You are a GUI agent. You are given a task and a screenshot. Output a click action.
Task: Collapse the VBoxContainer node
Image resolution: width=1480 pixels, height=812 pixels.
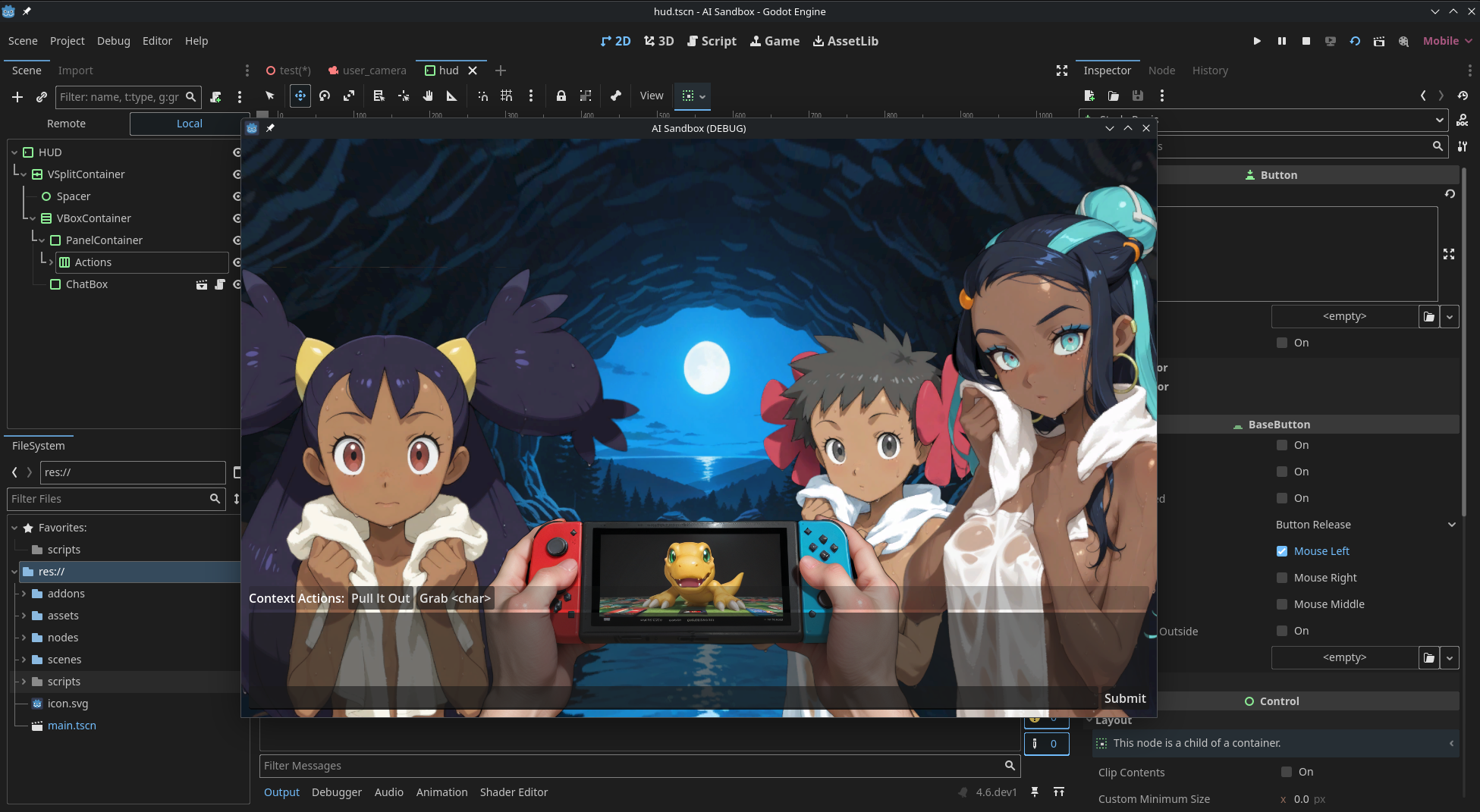pos(33,218)
